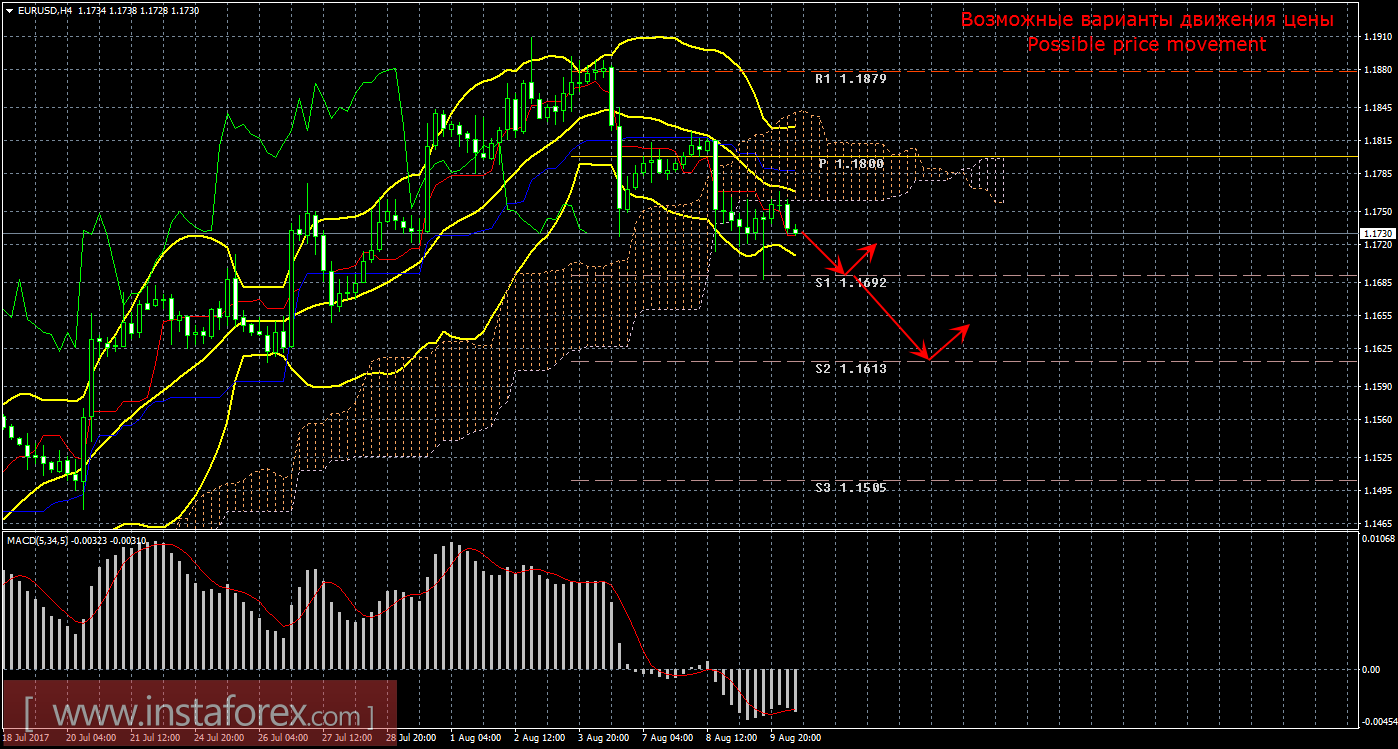Click the 1.1845 price axis label
Screen dimensions: 1398x749
1378,108
